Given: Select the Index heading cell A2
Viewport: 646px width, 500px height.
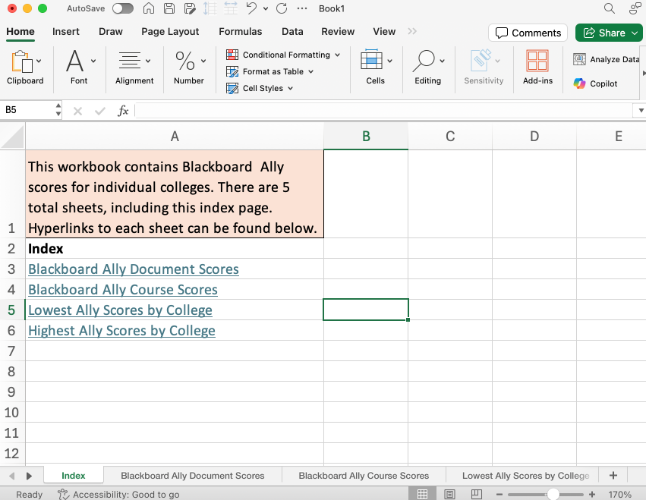Looking at the screenshot, I should tap(175, 249).
